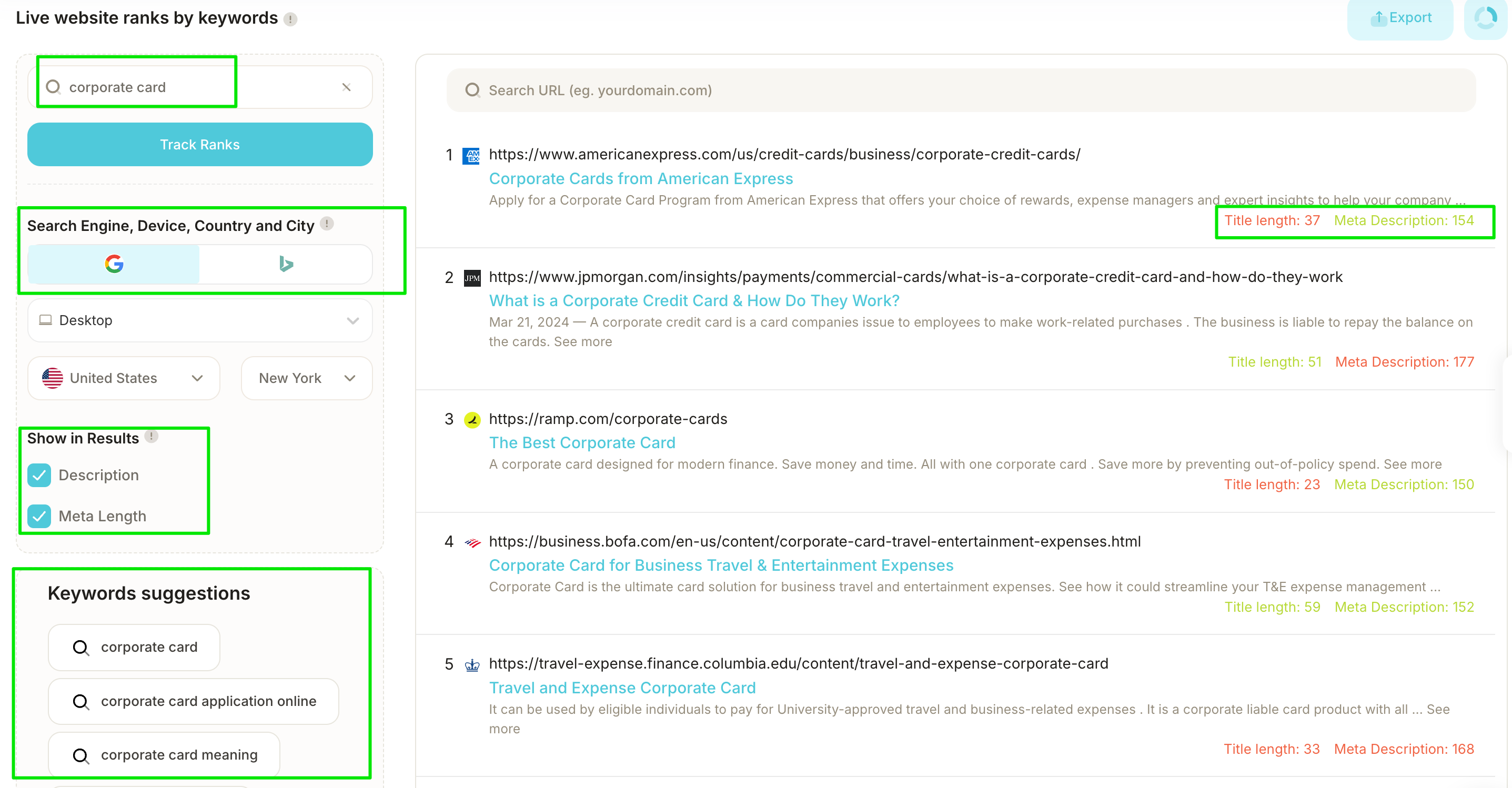This screenshot has width=1512, height=788.
Task: Click 'Title length: 51' text
Action: pos(1275,362)
